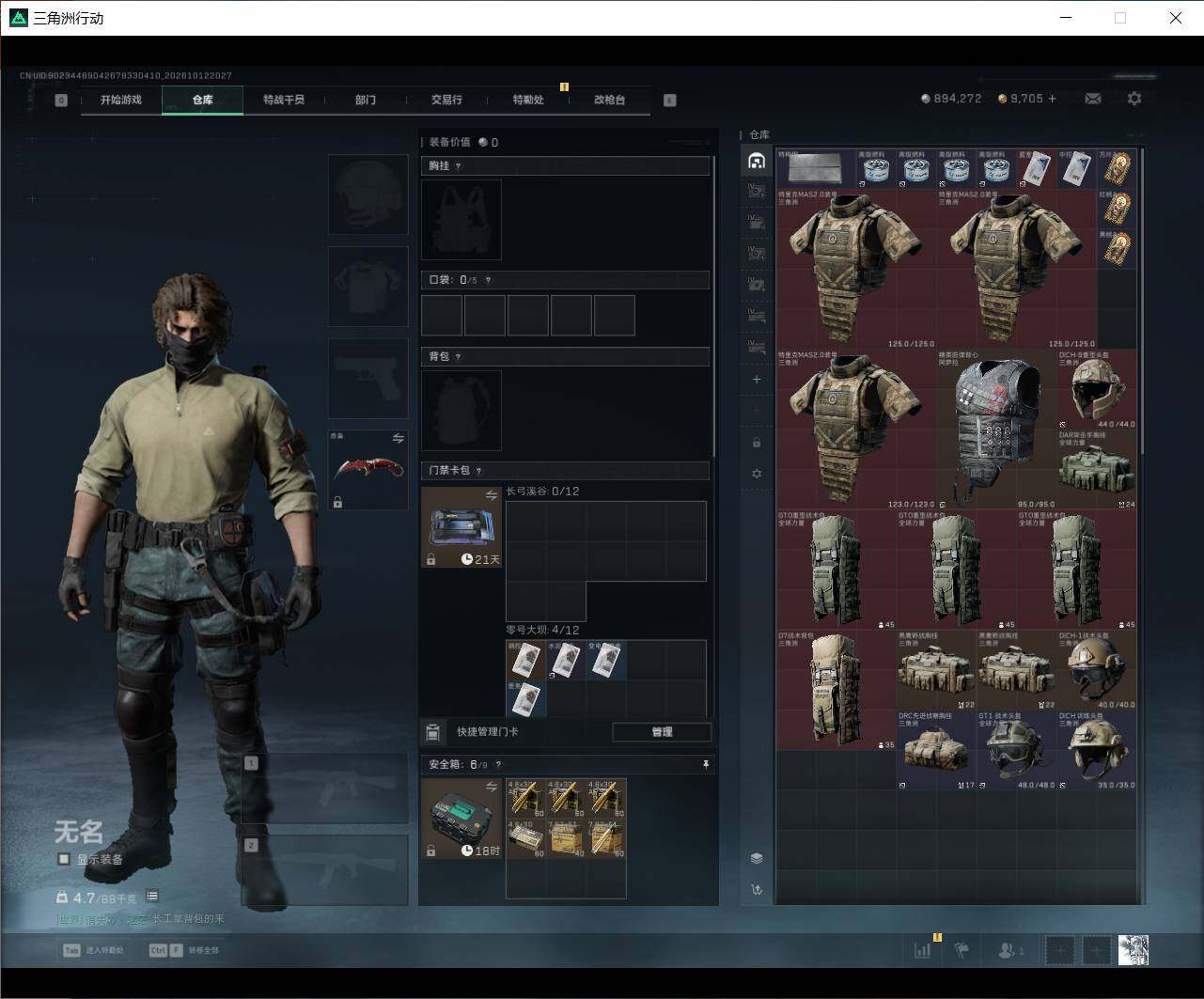Open the 特勤处 tab
The image size is (1204, 999).
pyautogui.click(x=528, y=100)
